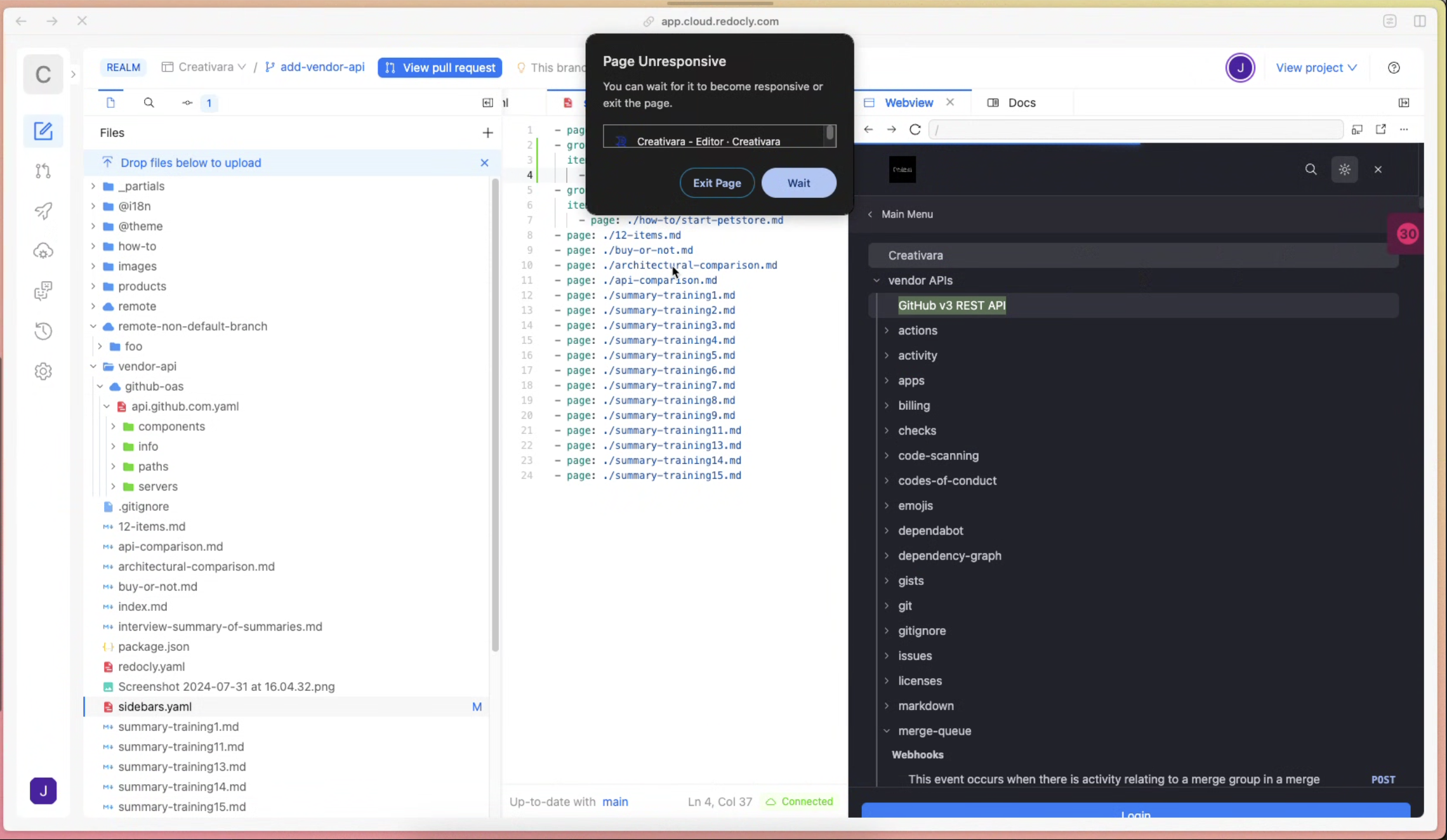This screenshot has width=1447, height=840.
Task: Collapse the file panel with the sidebar toggle icon
Action: 487,103
